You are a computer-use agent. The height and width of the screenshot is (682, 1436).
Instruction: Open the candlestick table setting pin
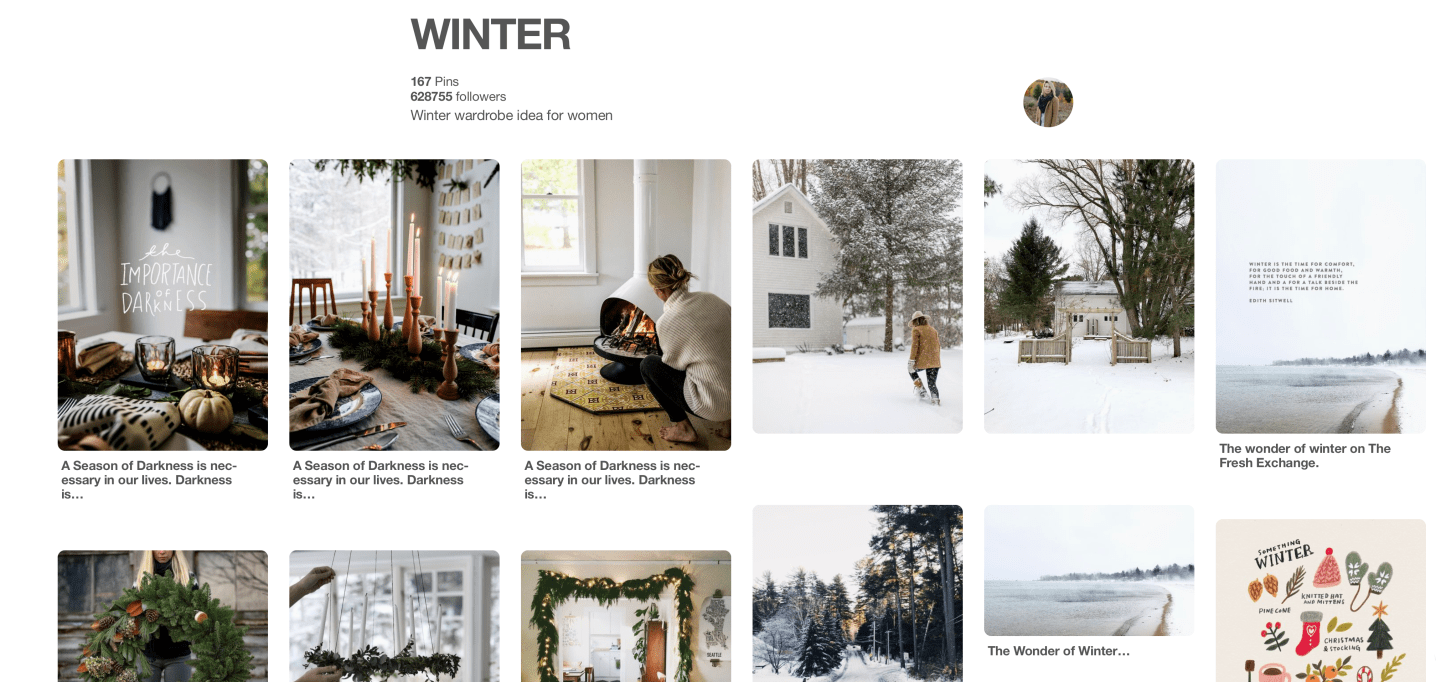(x=394, y=305)
